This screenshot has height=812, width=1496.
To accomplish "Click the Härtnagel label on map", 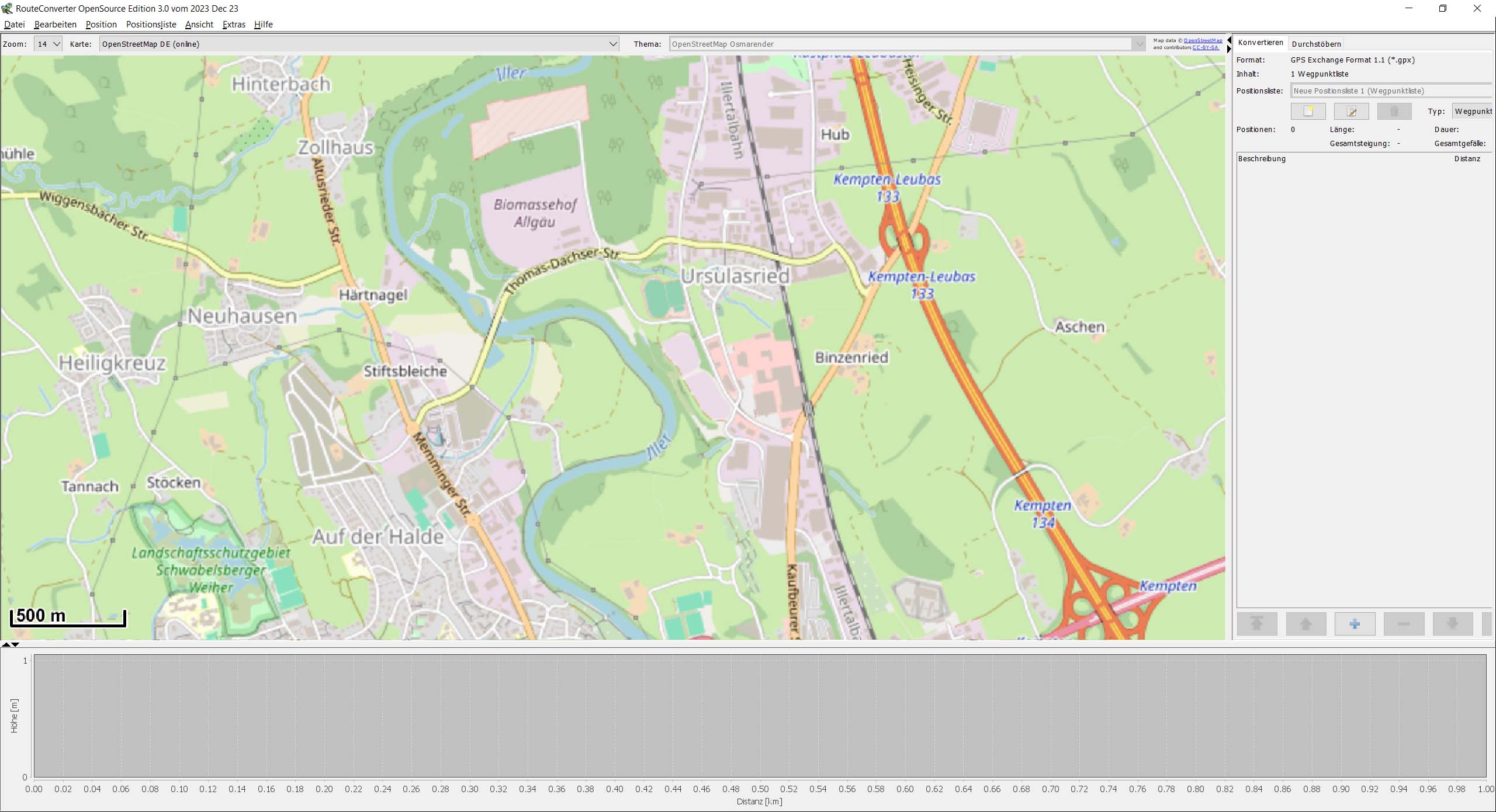I will [373, 295].
